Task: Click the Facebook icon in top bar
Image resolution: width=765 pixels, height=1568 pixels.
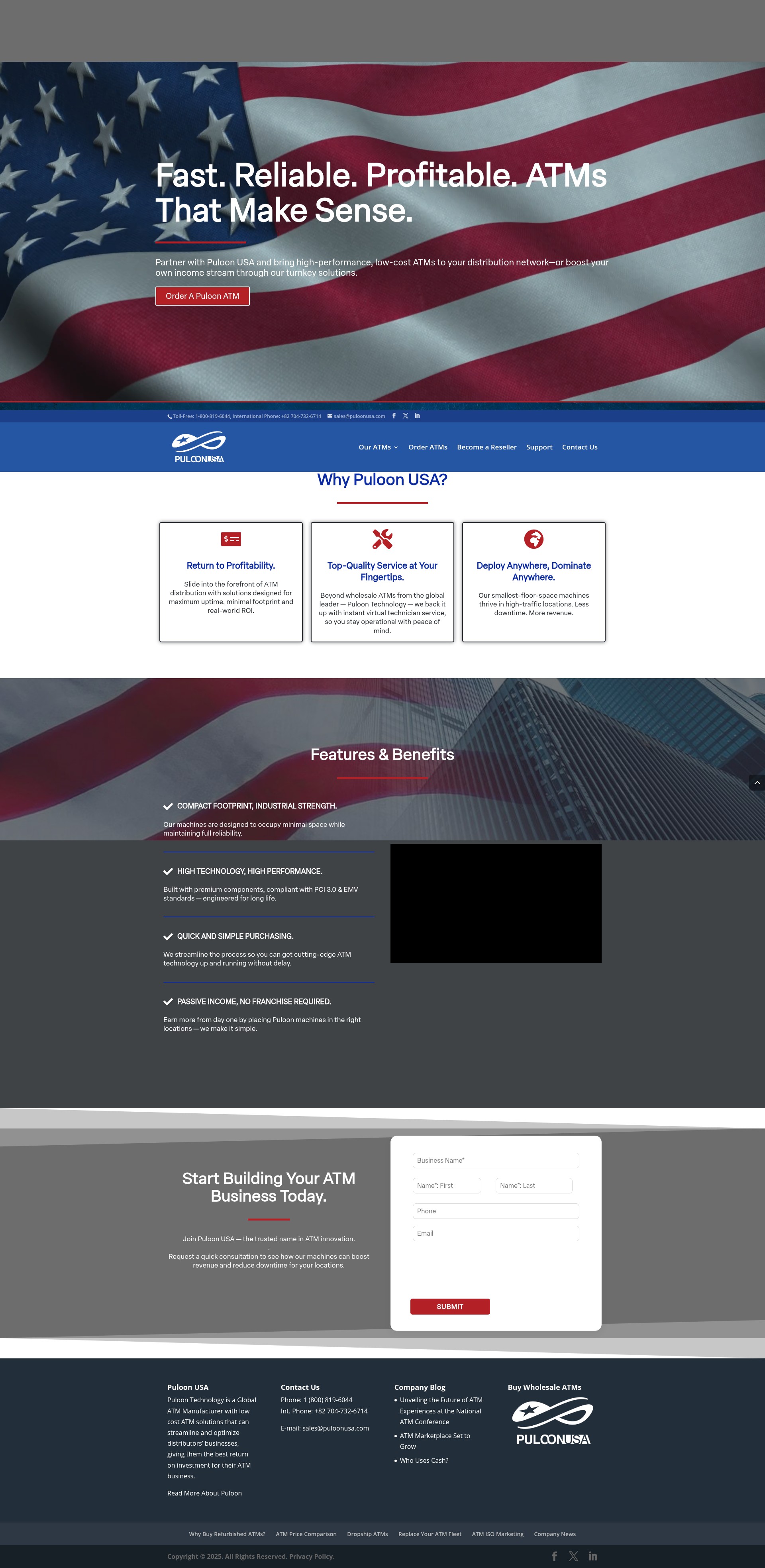Action: tap(394, 416)
